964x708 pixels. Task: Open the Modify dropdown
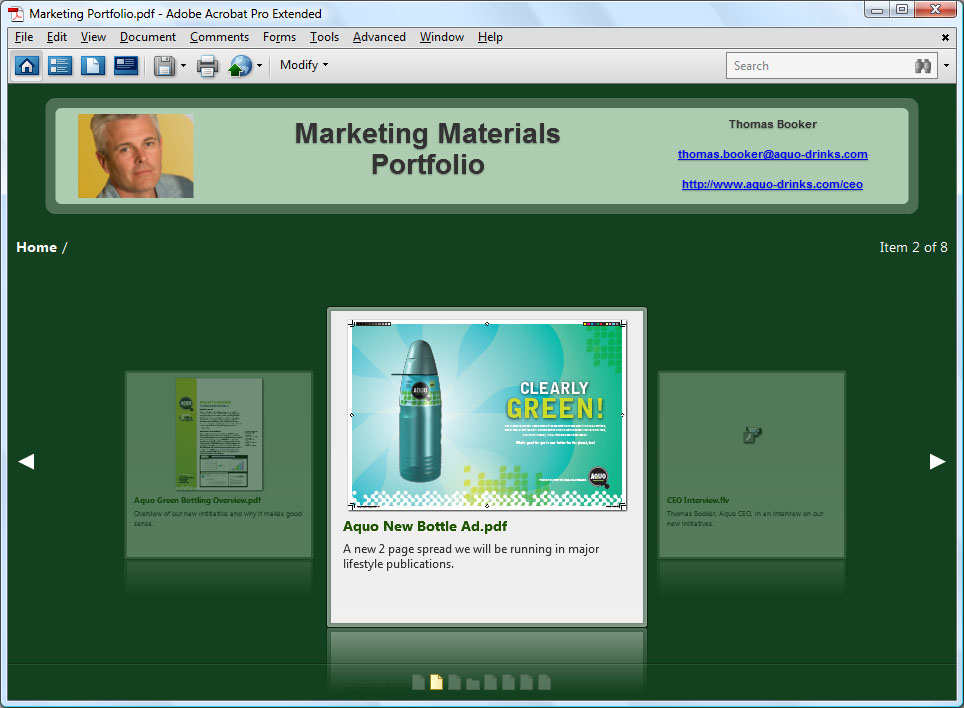click(x=304, y=65)
